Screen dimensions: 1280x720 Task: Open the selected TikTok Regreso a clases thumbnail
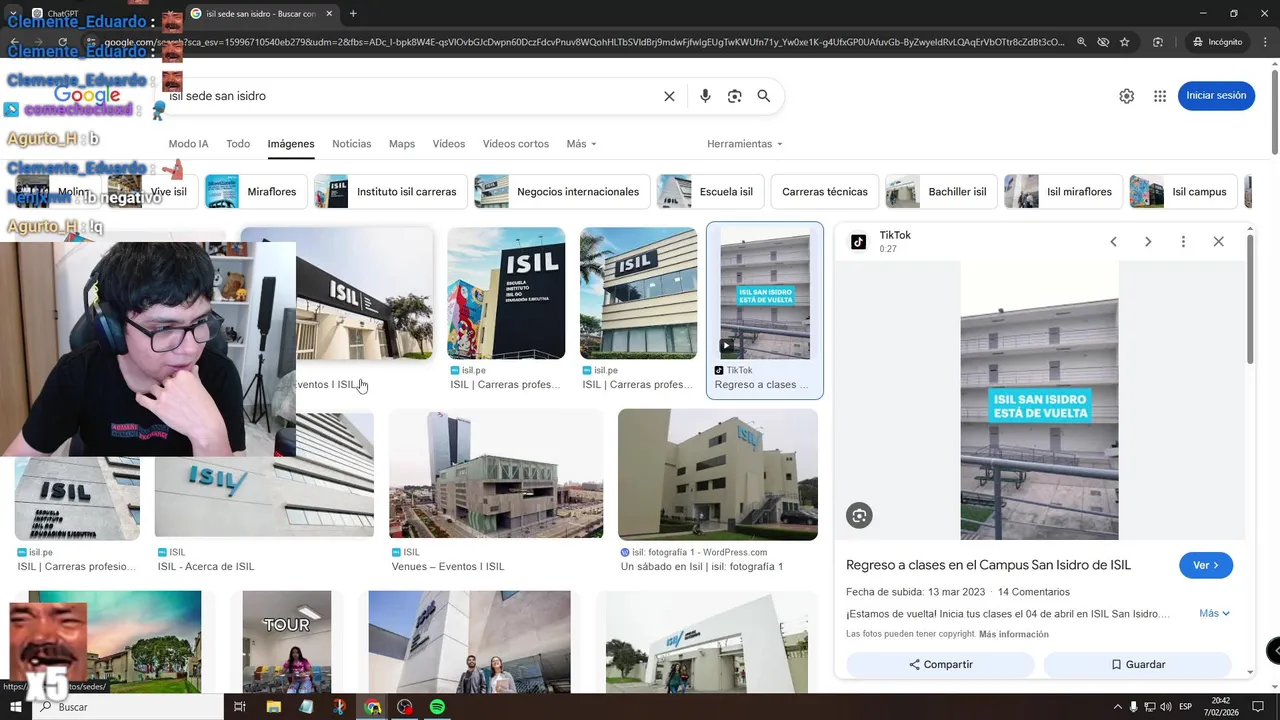point(765,293)
